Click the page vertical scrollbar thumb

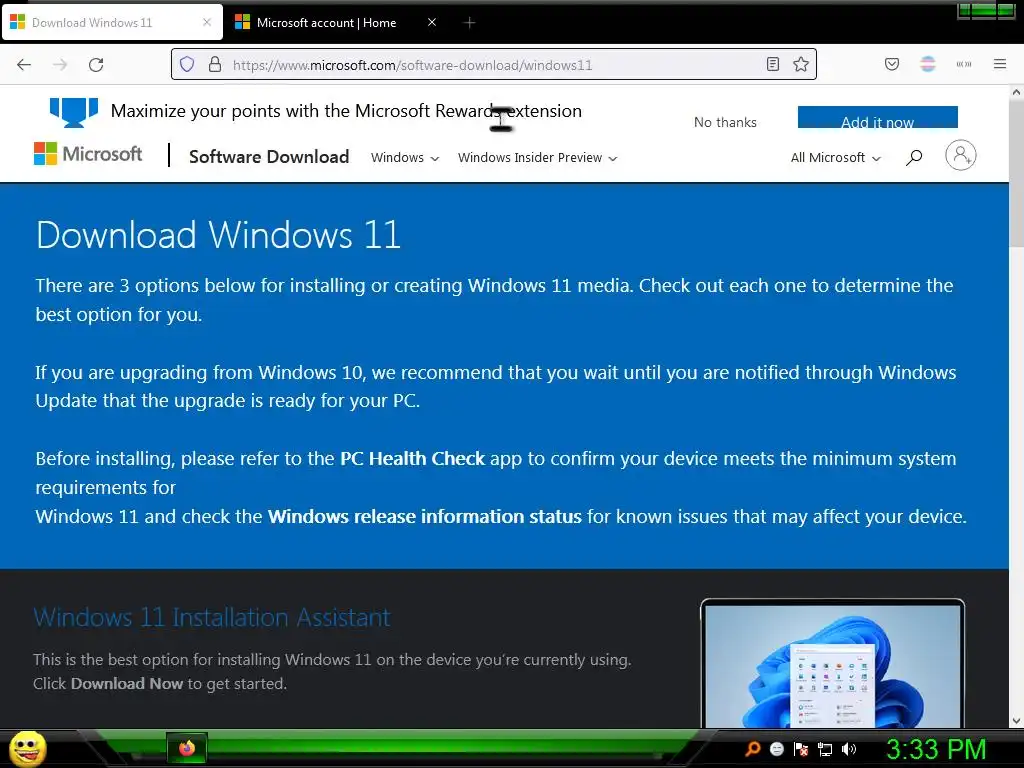pyautogui.click(x=1016, y=176)
